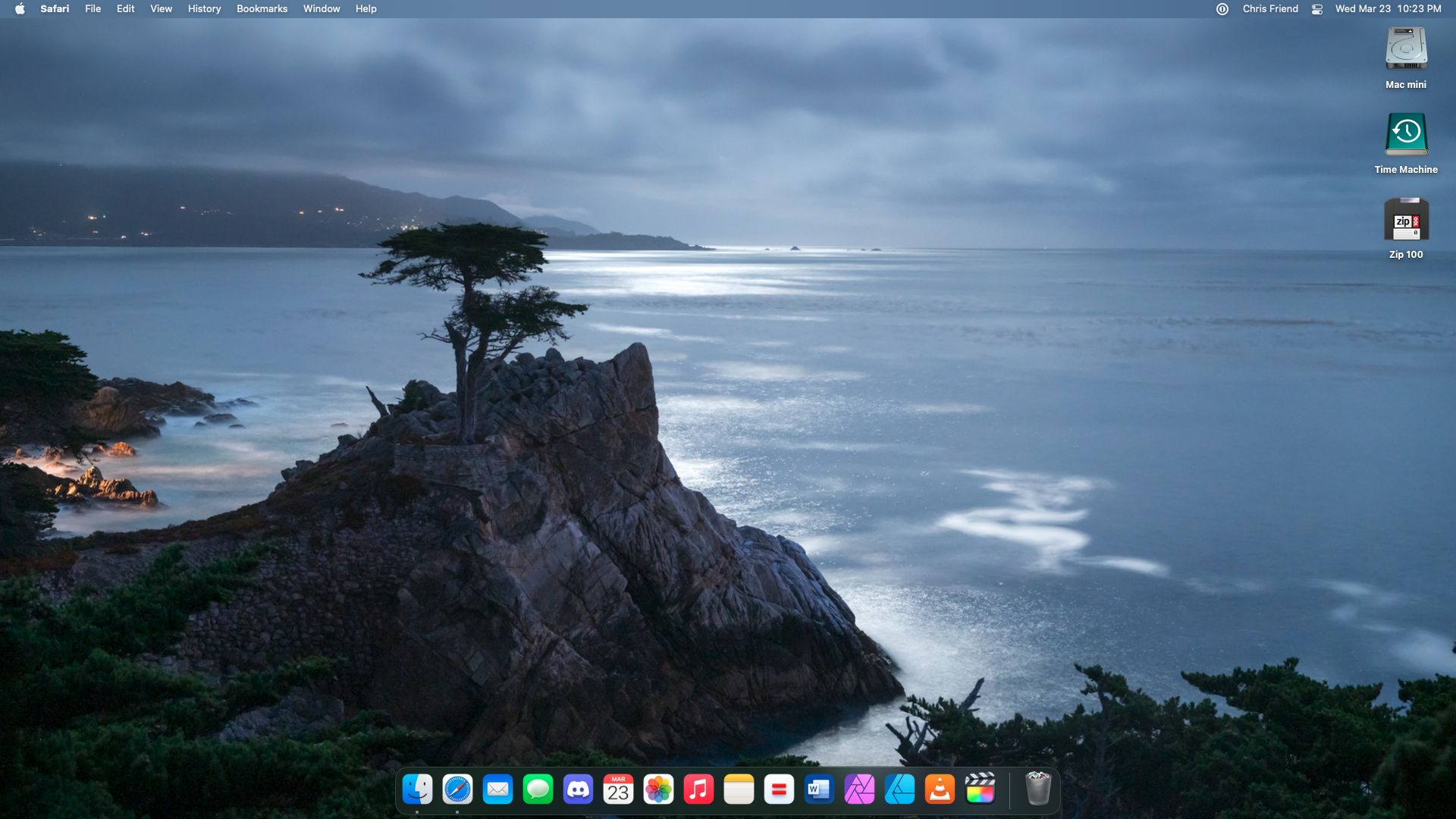Image resolution: width=1456 pixels, height=819 pixels.
Task: Launch Affinity Photo from the Dock
Action: coord(859,789)
